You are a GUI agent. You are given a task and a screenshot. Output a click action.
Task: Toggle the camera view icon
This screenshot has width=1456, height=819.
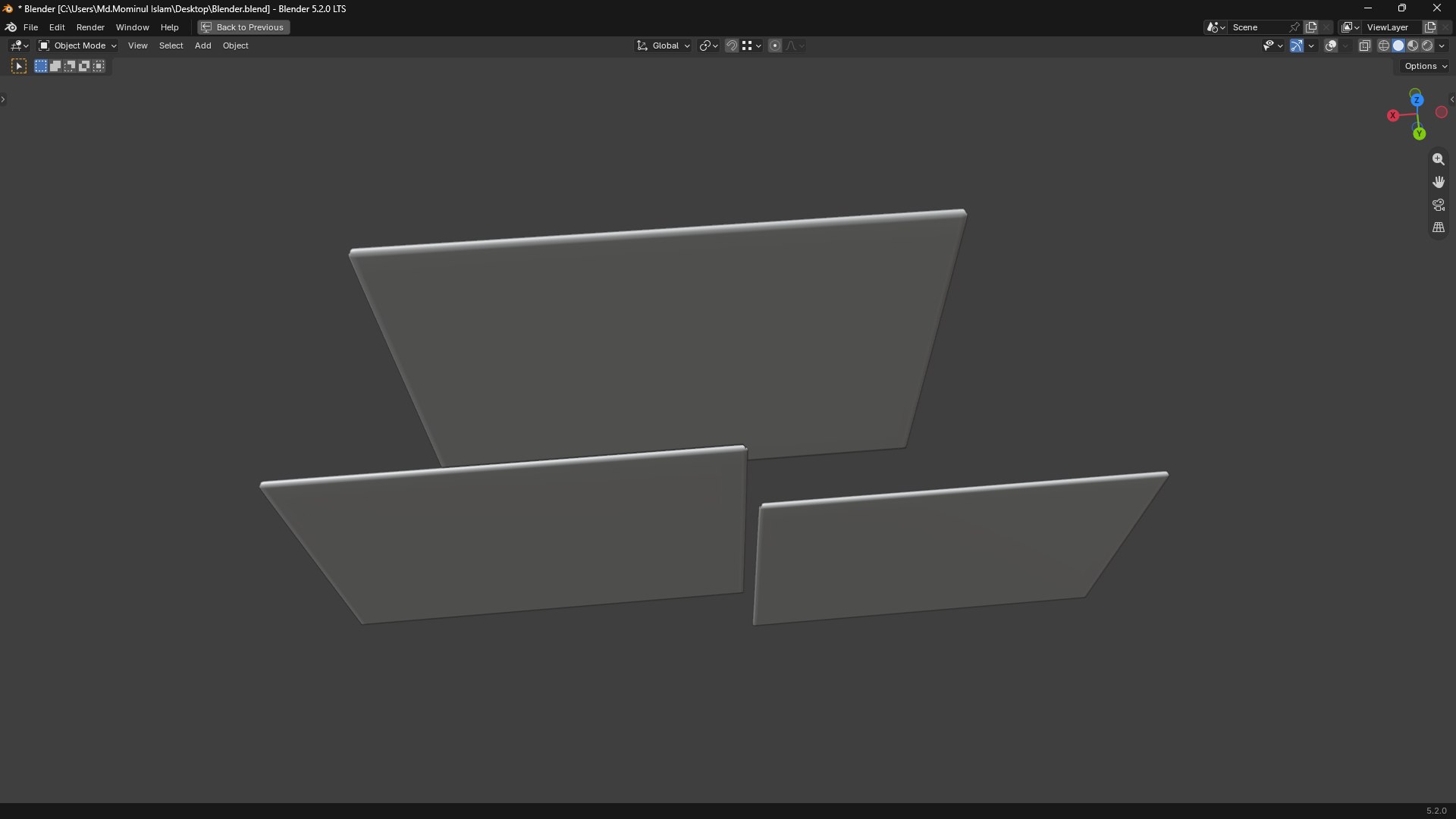click(1438, 205)
